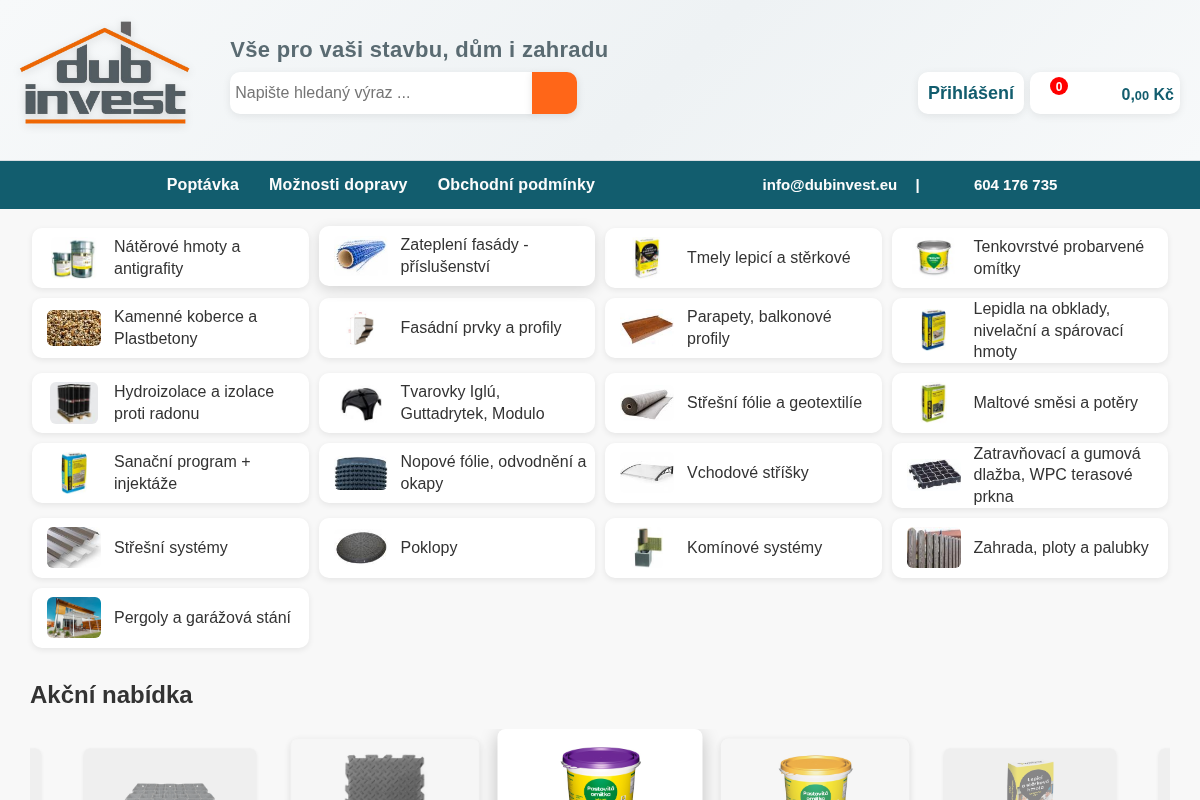Open Střešní fólie a geotextilie category
The height and width of the screenshot is (800, 1200).
pyautogui.click(x=743, y=403)
